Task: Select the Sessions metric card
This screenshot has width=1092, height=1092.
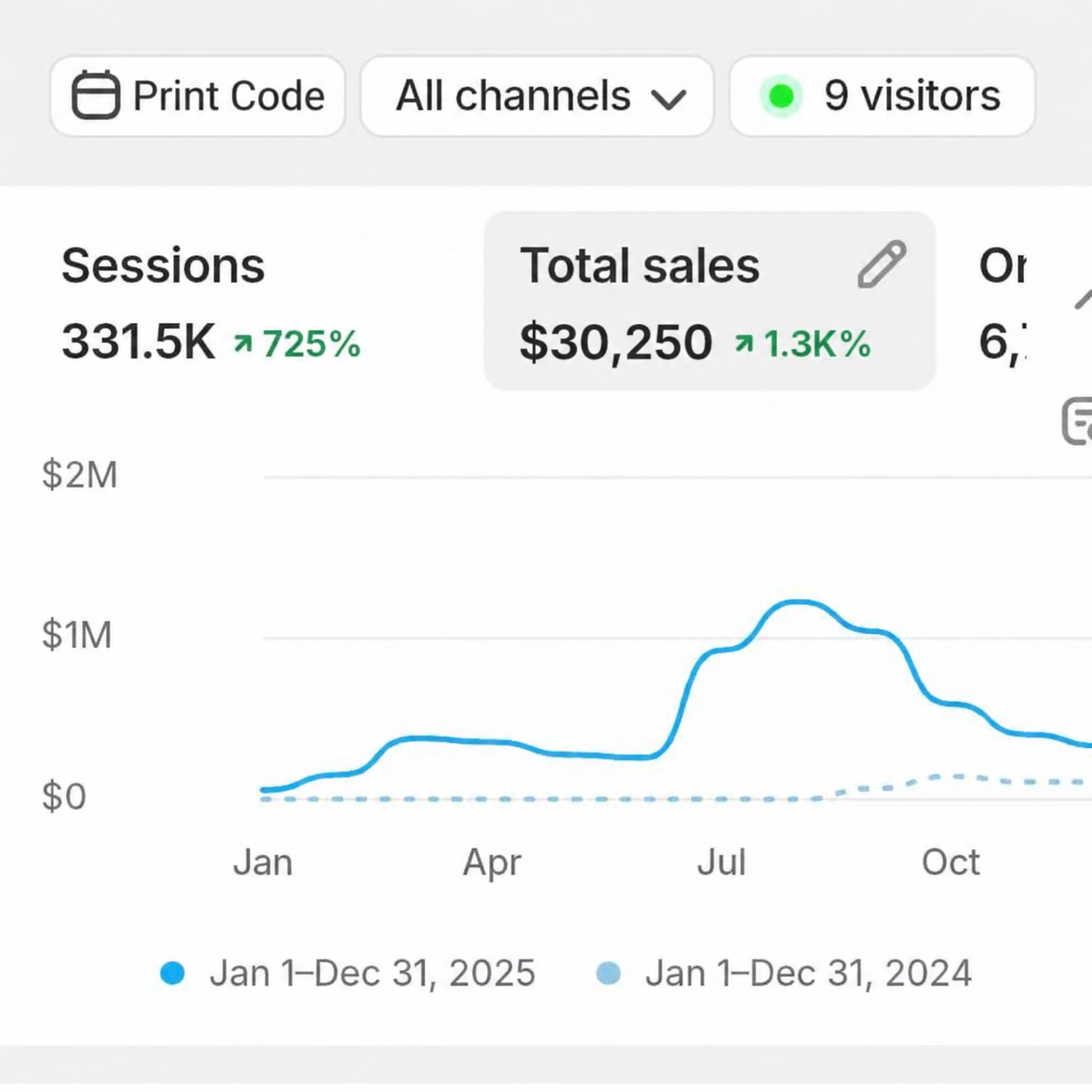Action: pyautogui.click(x=211, y=302)
